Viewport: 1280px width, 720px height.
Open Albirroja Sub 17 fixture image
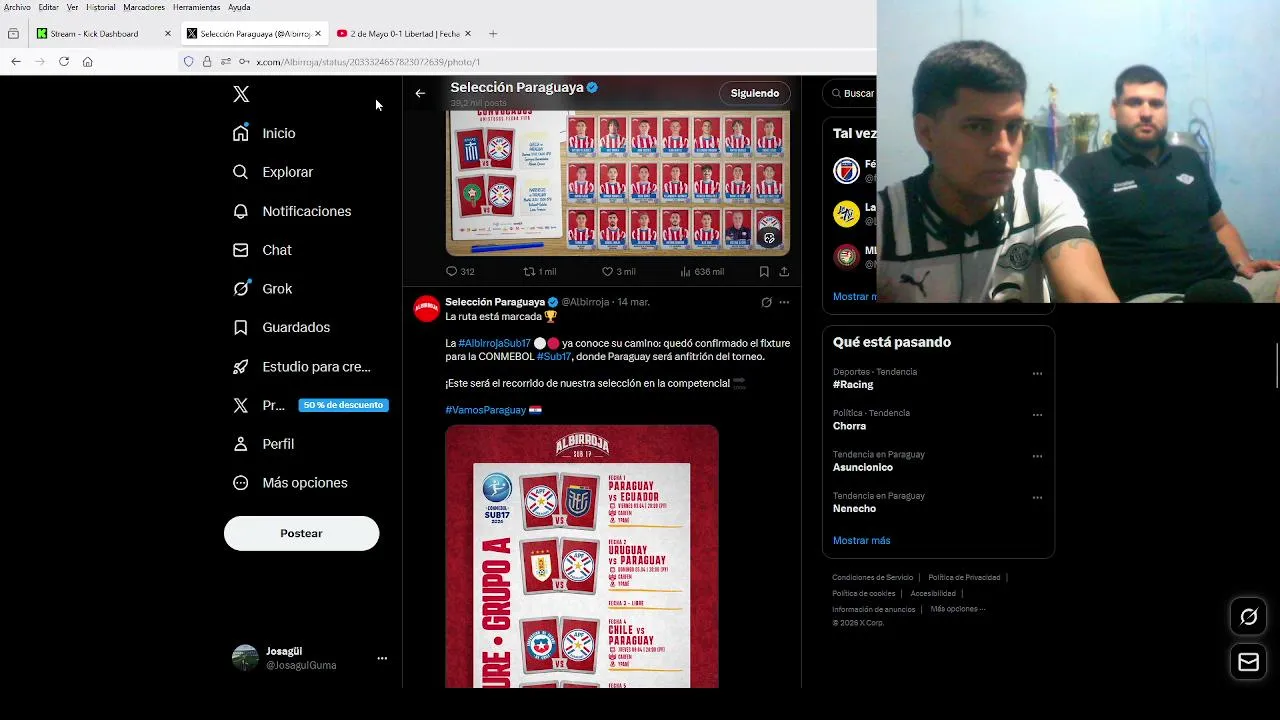tap(582, 556)
